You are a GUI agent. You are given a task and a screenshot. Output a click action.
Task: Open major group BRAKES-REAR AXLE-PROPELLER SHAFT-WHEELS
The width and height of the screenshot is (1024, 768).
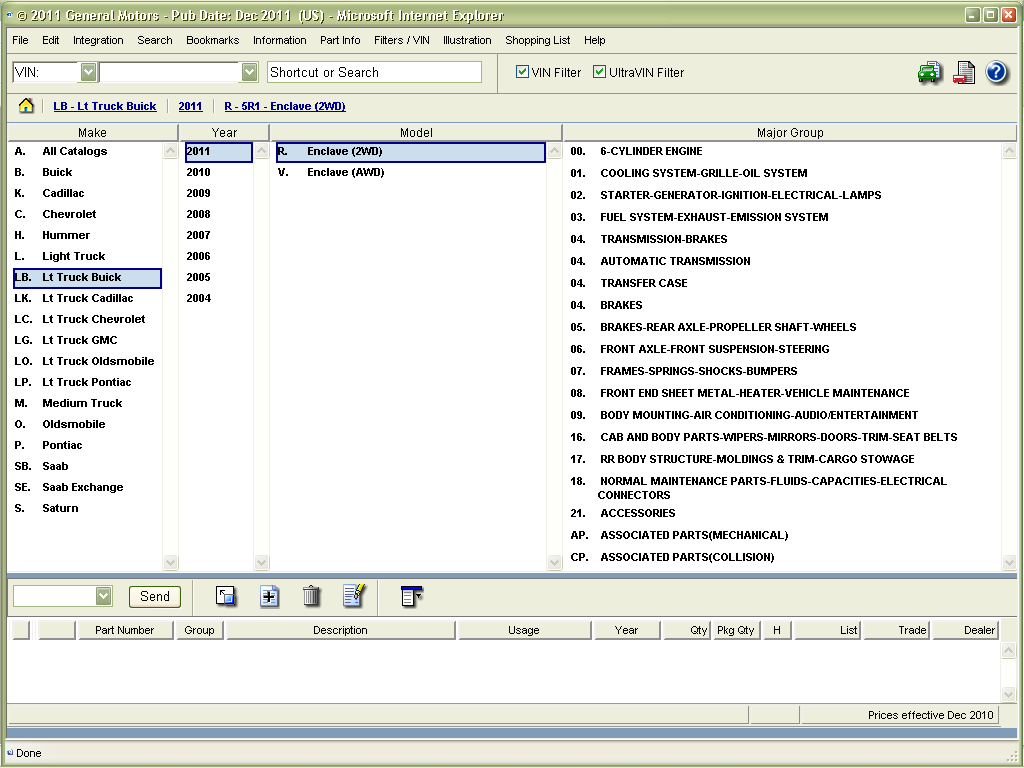tap(728, 327)
